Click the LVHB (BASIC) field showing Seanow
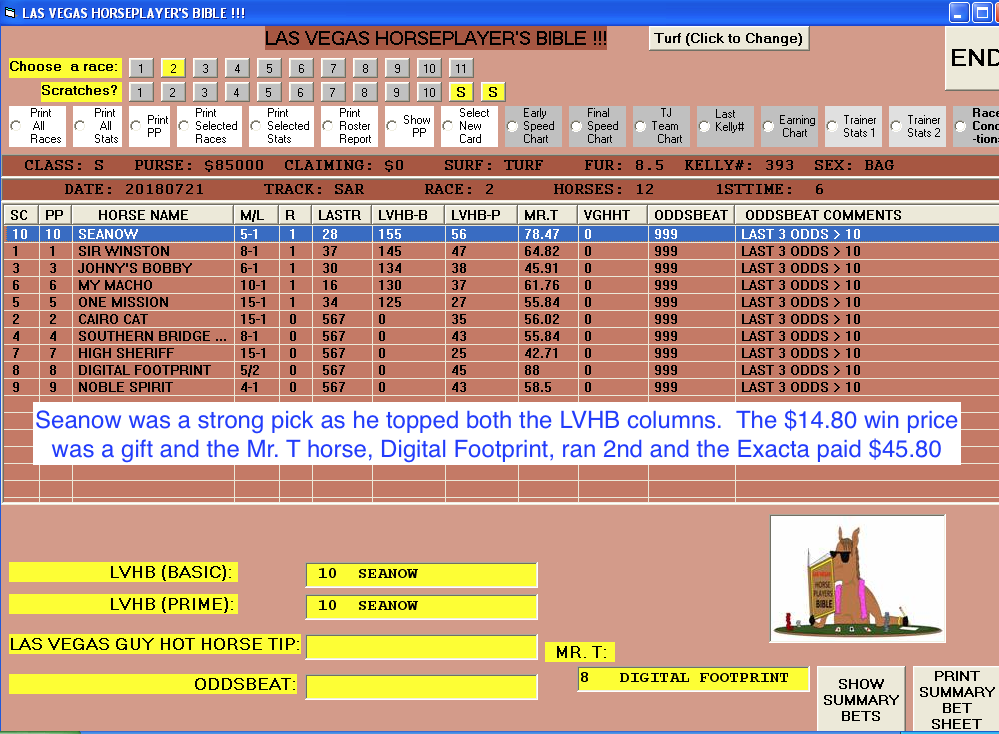 [422, 574]
